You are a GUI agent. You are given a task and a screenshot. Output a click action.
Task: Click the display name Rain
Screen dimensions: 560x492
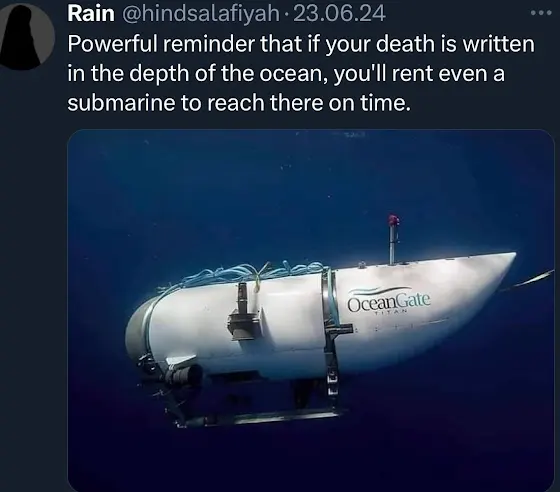[x=91, y=14]
